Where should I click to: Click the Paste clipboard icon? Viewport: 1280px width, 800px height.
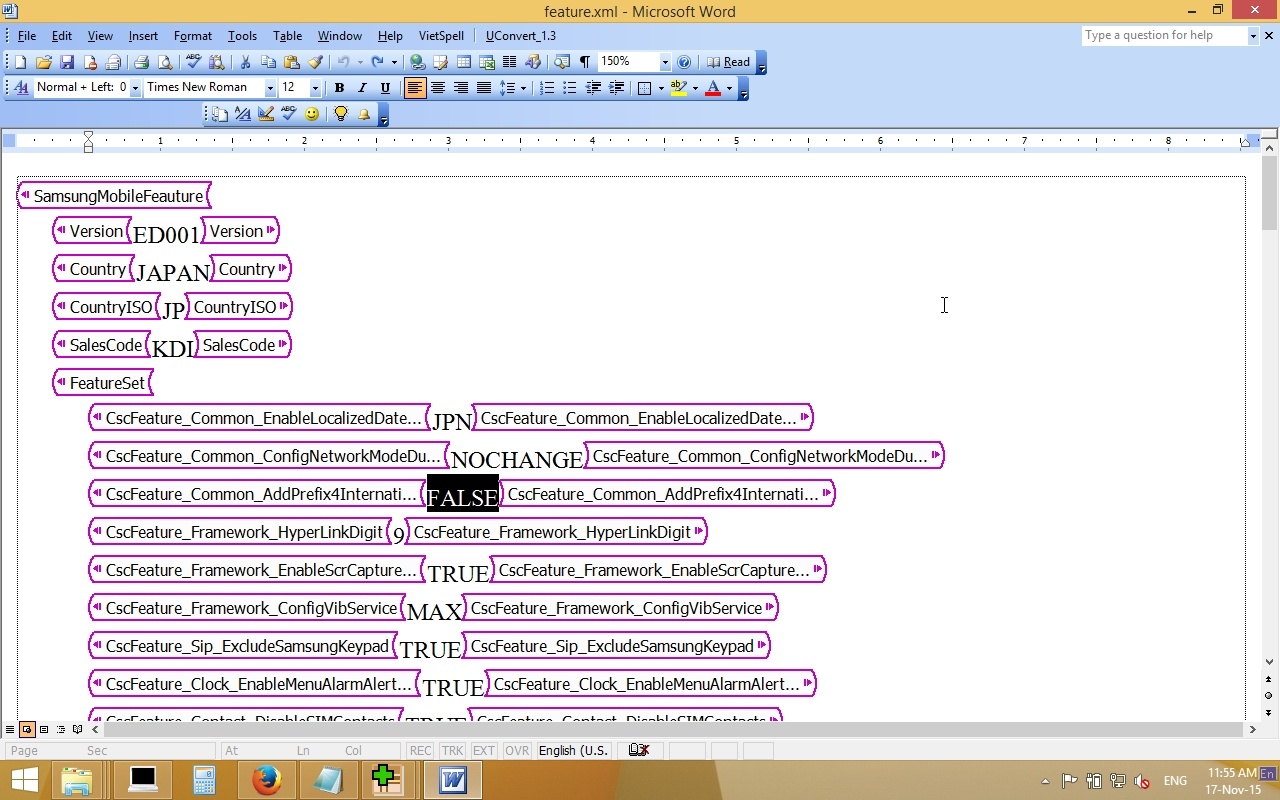(292, 62)
